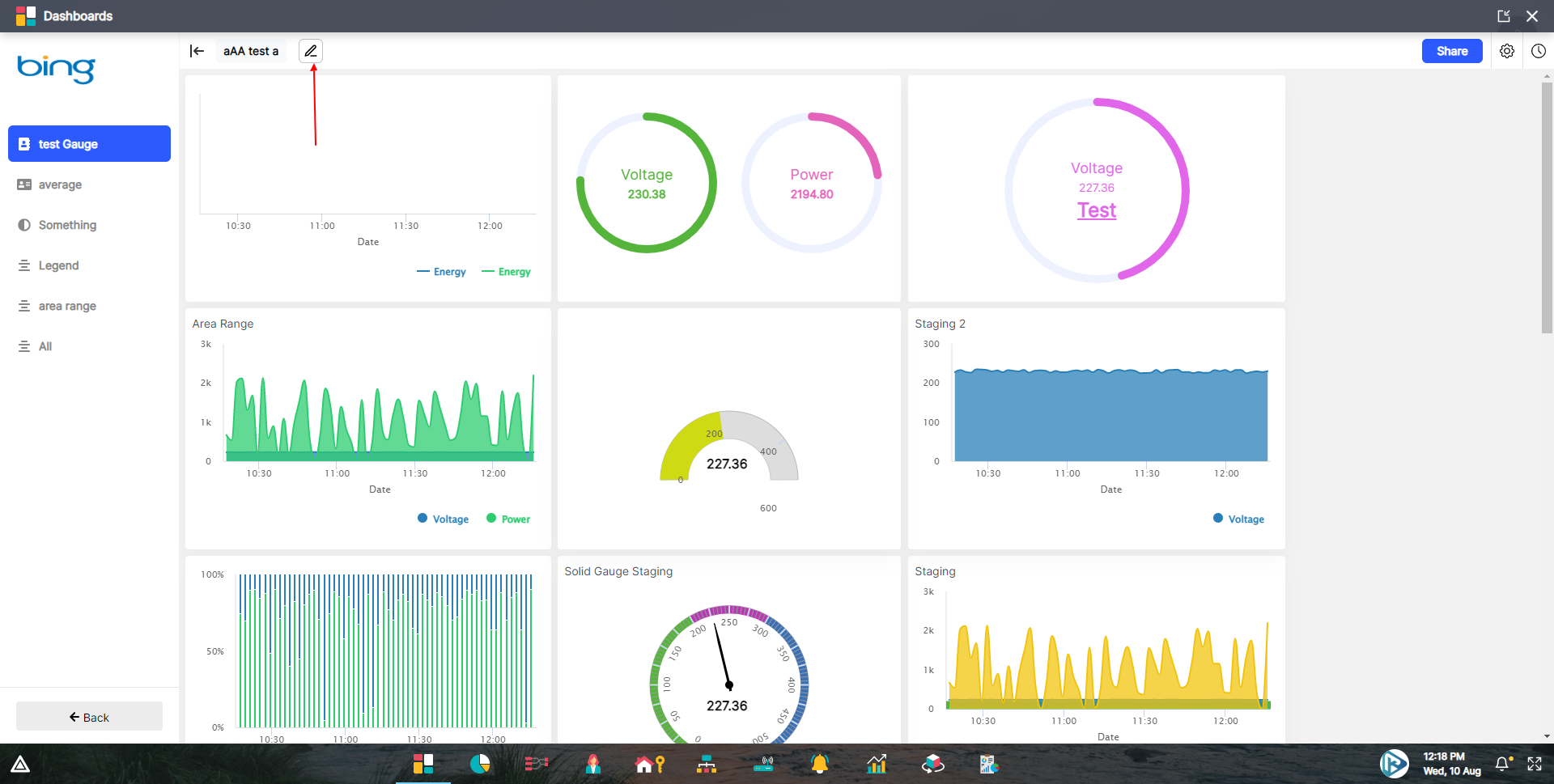Toggle Power series in Area Range legend
1554x784 pixels.
[508, 519]
